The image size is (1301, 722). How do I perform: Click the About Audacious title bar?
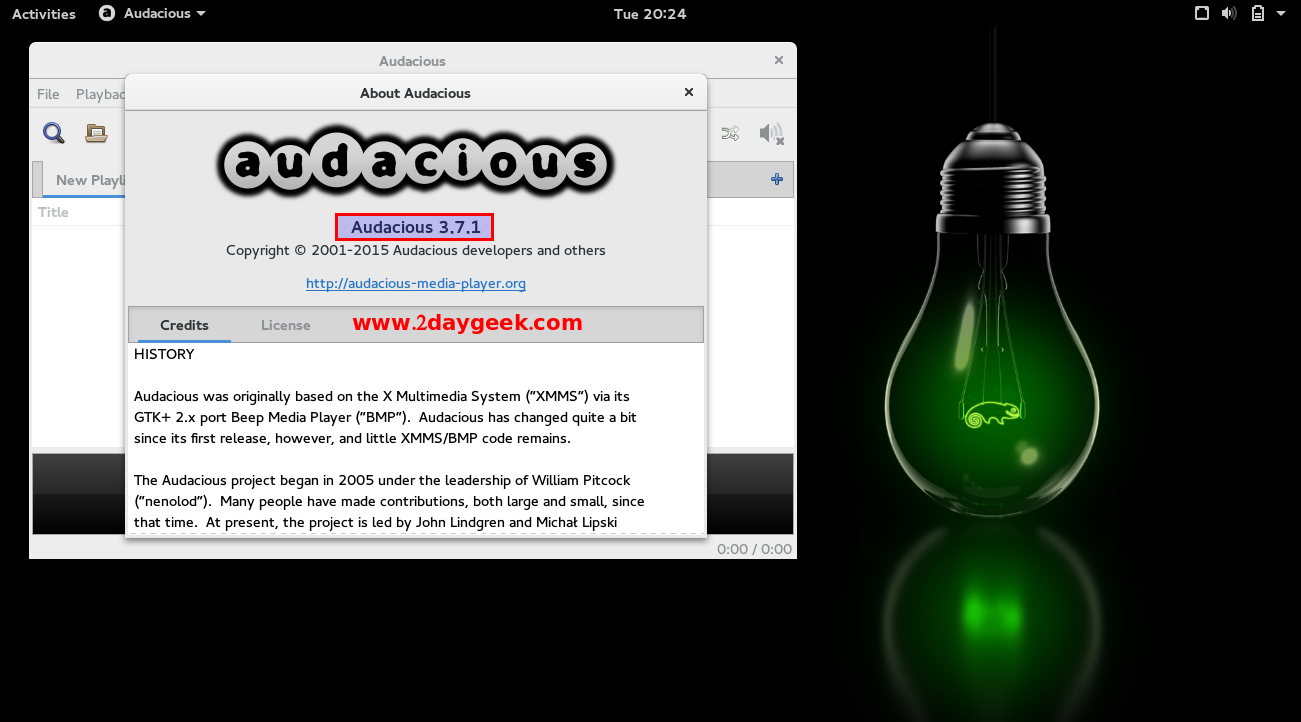pyautogui.click(x=415, y=93)
